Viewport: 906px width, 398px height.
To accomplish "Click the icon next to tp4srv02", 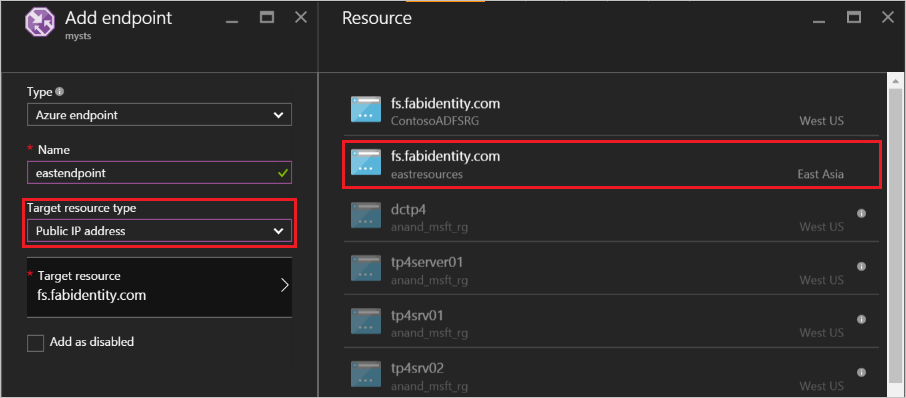I will [x=366, y=374].
